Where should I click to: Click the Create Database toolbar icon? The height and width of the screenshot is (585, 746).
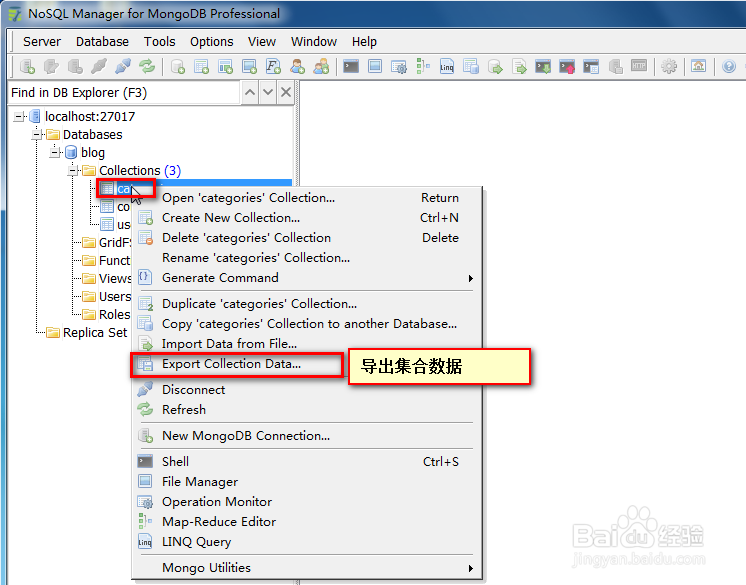coord(178,67)
